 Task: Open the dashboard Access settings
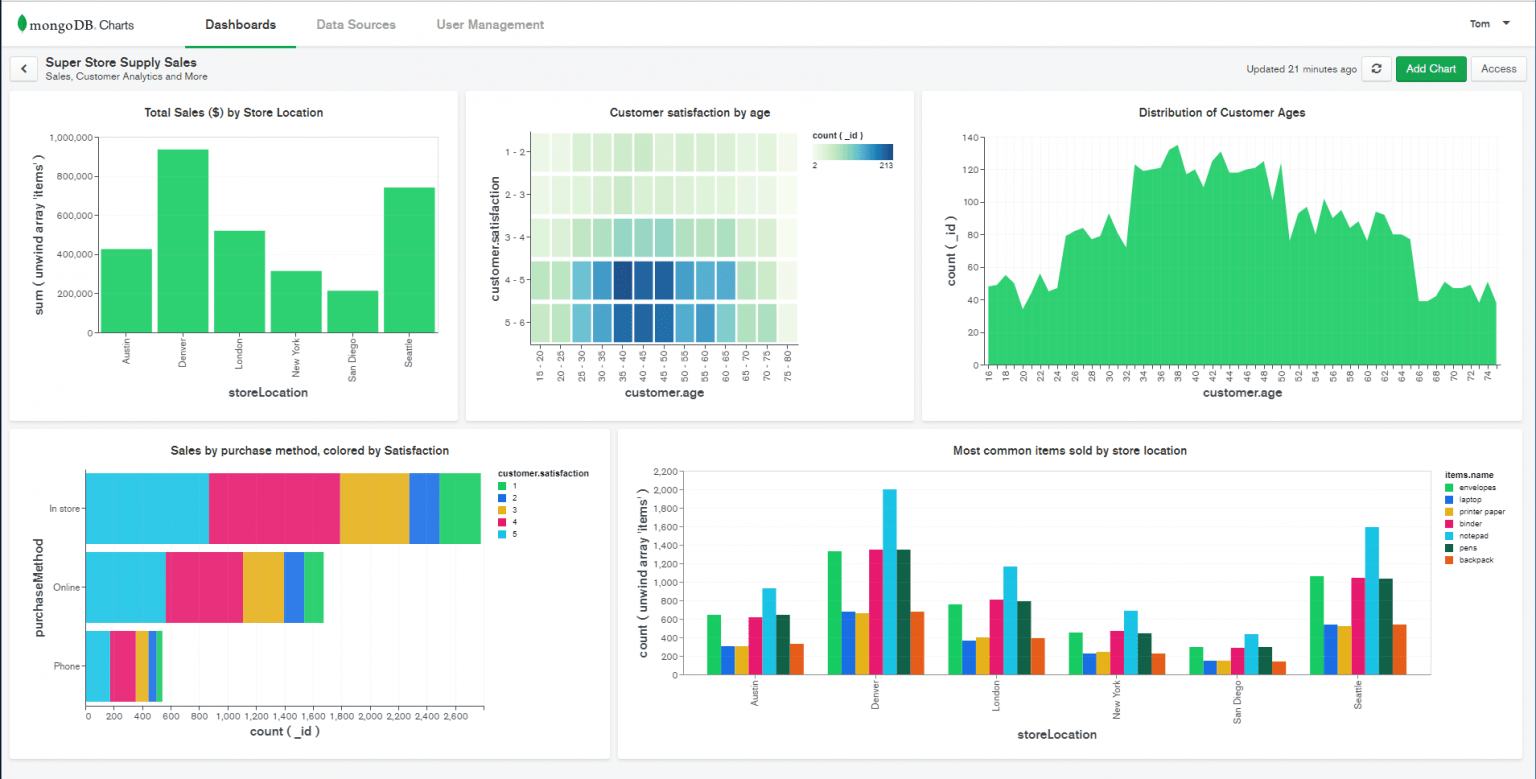pos(1498,68)
